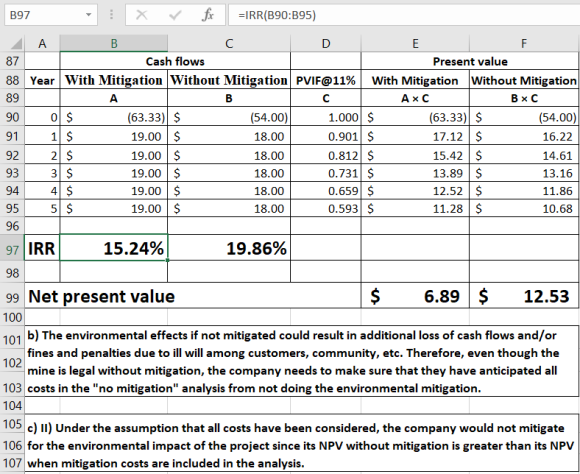Click the PVIF value 1.000

point(326,117)
